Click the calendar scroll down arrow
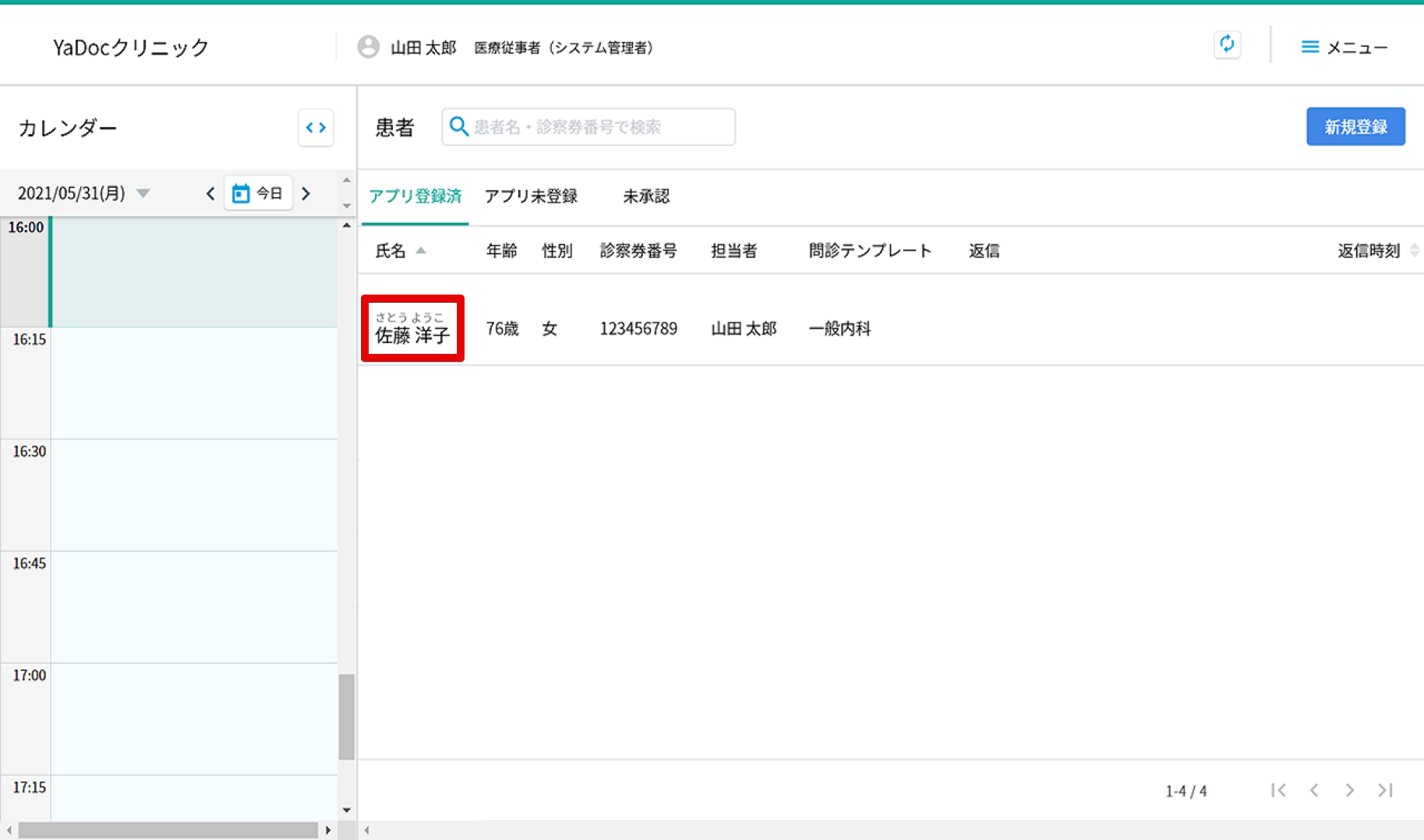The width and height of the screenshot is (1424, 840). pos(347,810)
